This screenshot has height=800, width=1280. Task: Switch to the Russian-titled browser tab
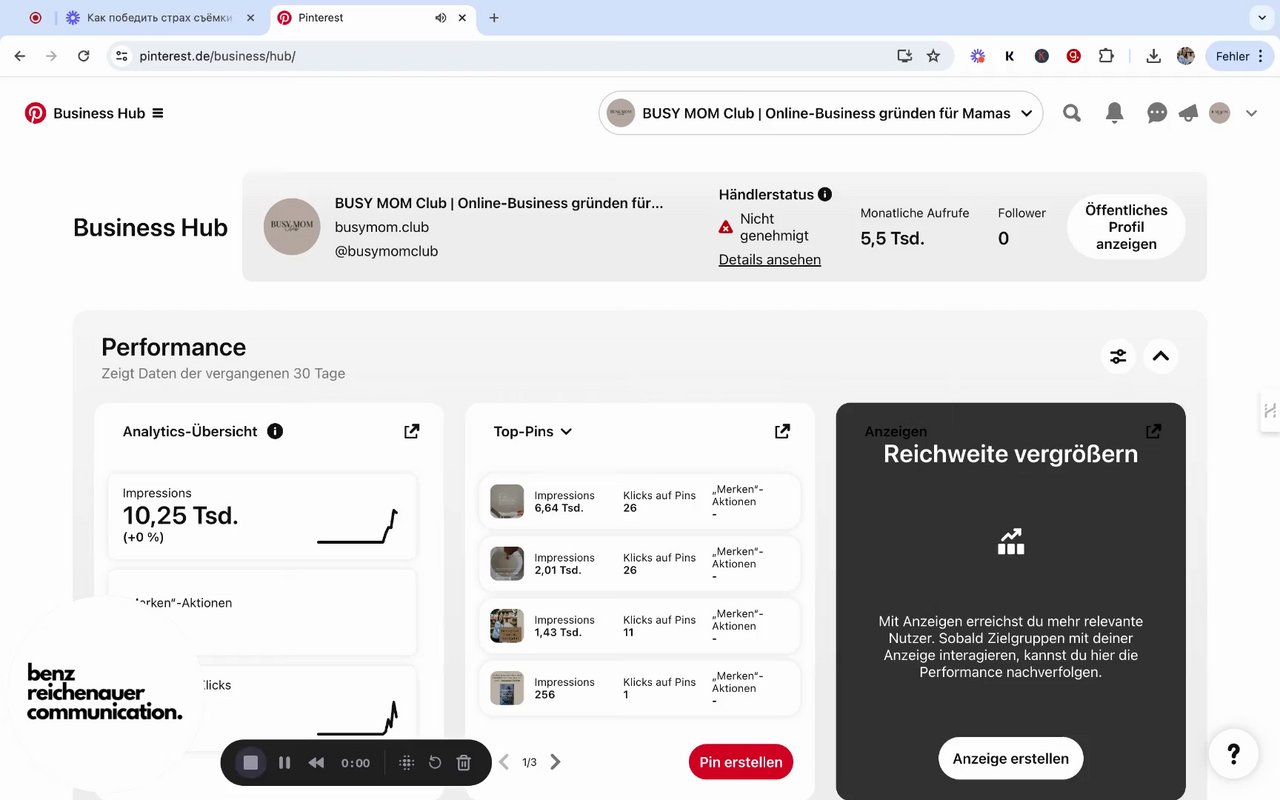pos(160,18)
